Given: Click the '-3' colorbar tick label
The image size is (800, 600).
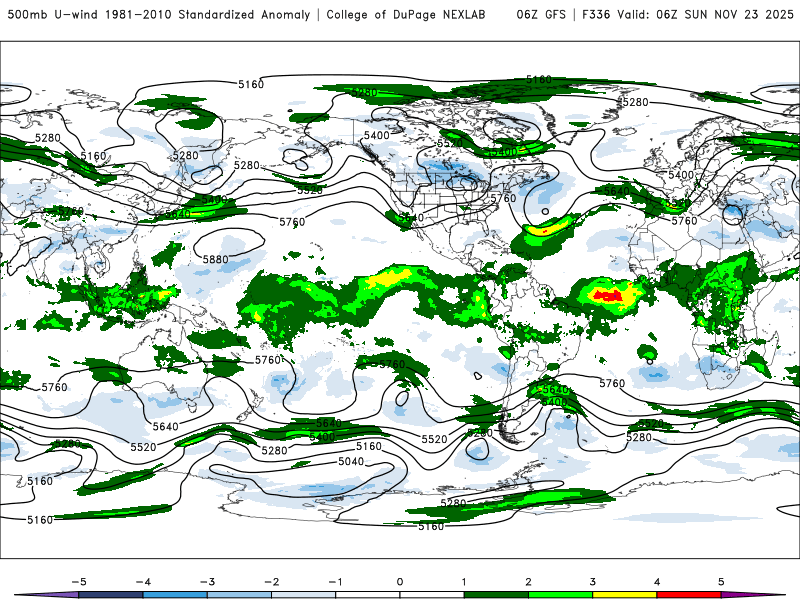Looking at the screenshot, I should click(x=207, y=582).
